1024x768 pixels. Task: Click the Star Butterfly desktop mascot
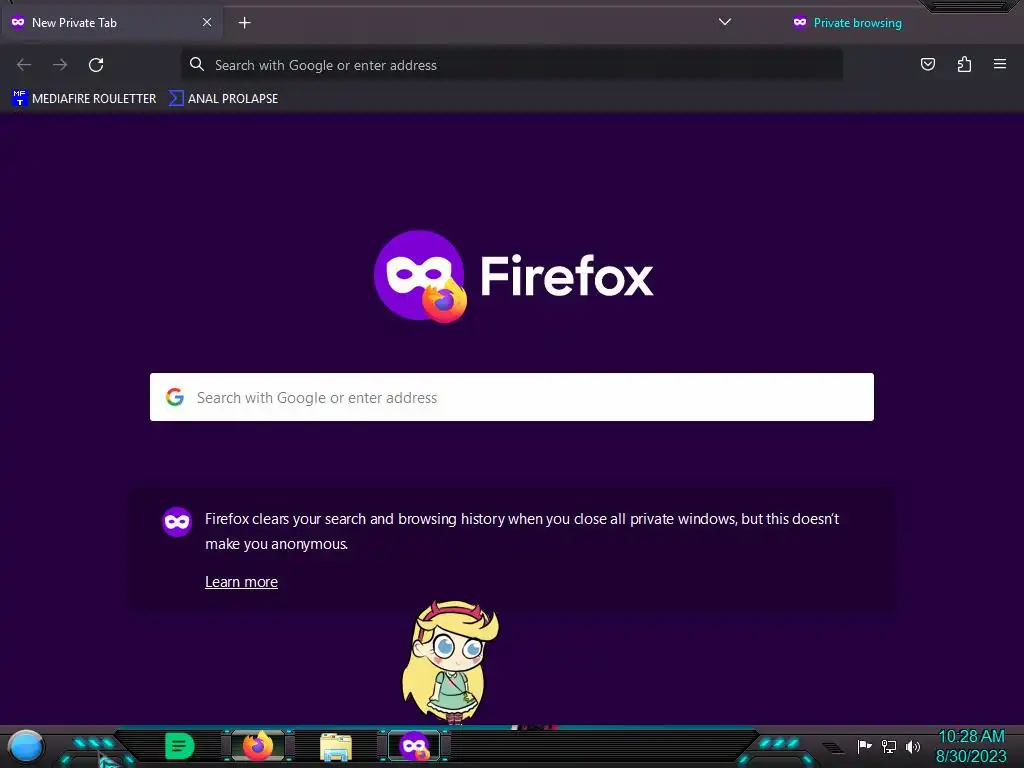point(449,662)
